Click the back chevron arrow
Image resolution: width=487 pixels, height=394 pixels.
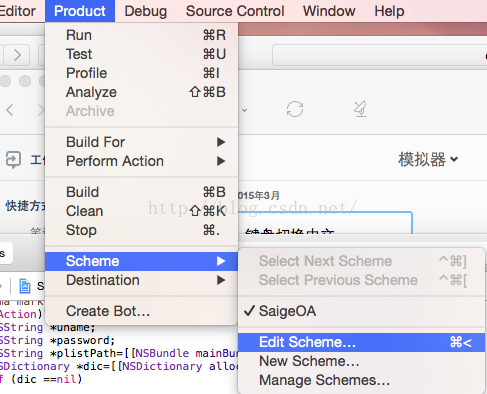(10, 110)
